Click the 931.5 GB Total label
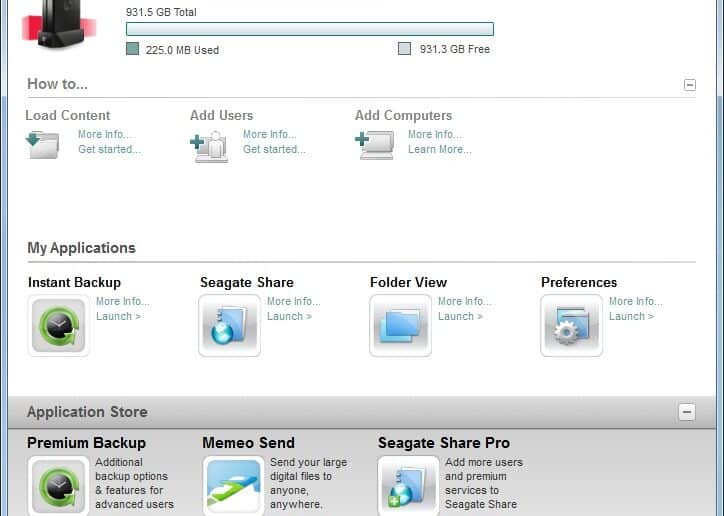Viewport: 724px width, 516px height. 161,12
